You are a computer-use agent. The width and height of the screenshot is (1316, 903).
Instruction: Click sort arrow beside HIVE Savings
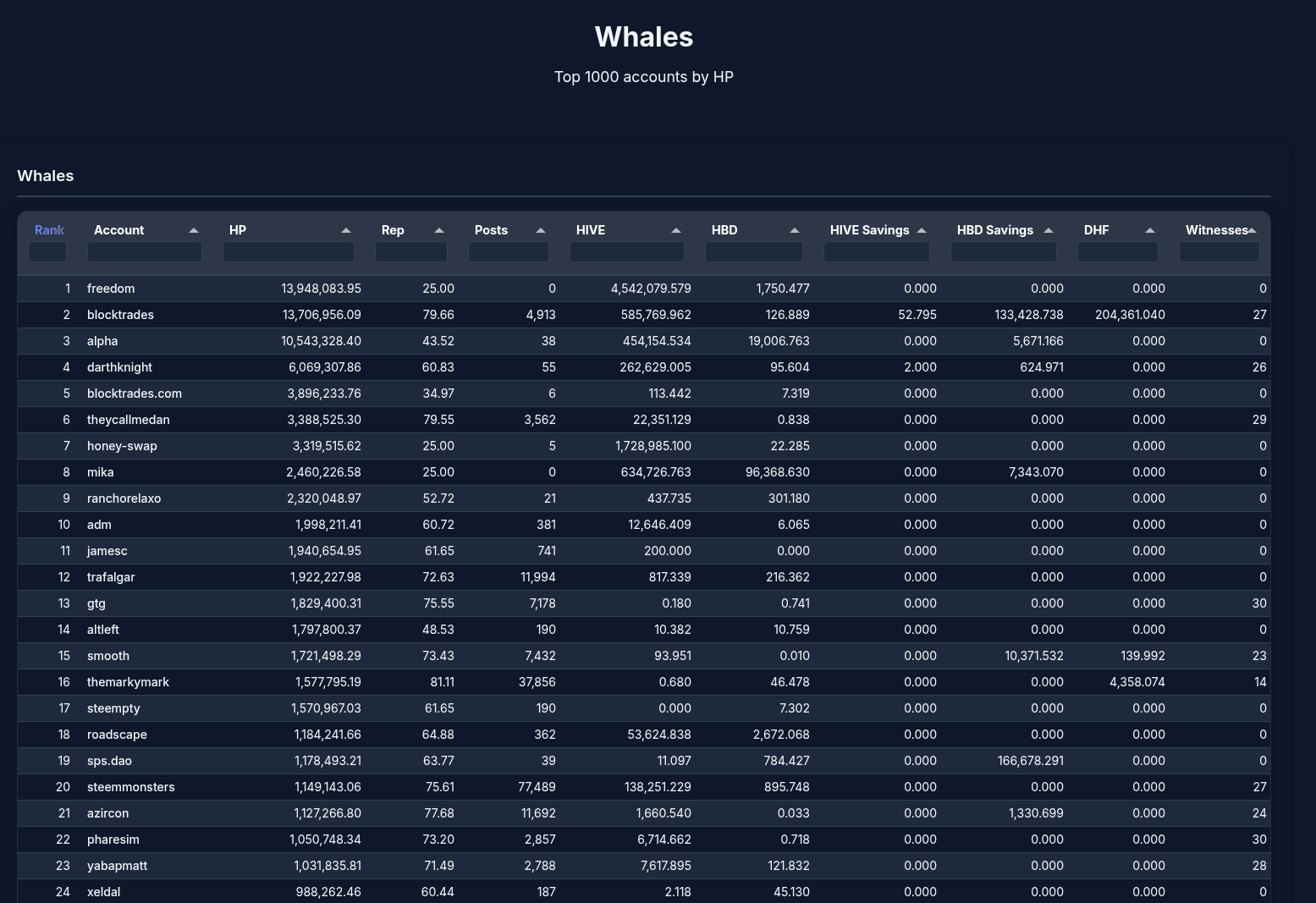click(x=922, y=230)
